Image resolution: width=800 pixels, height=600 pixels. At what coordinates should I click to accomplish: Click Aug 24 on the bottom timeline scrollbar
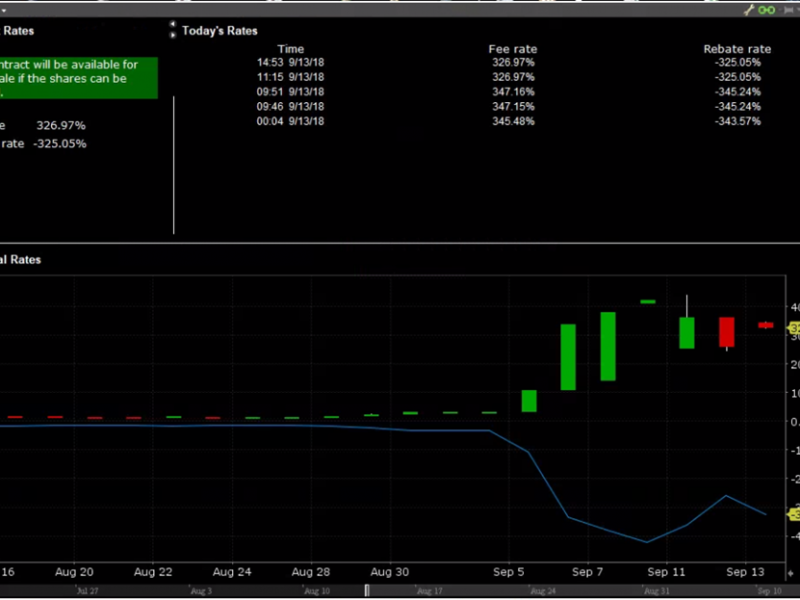click(x=543, y=591)
